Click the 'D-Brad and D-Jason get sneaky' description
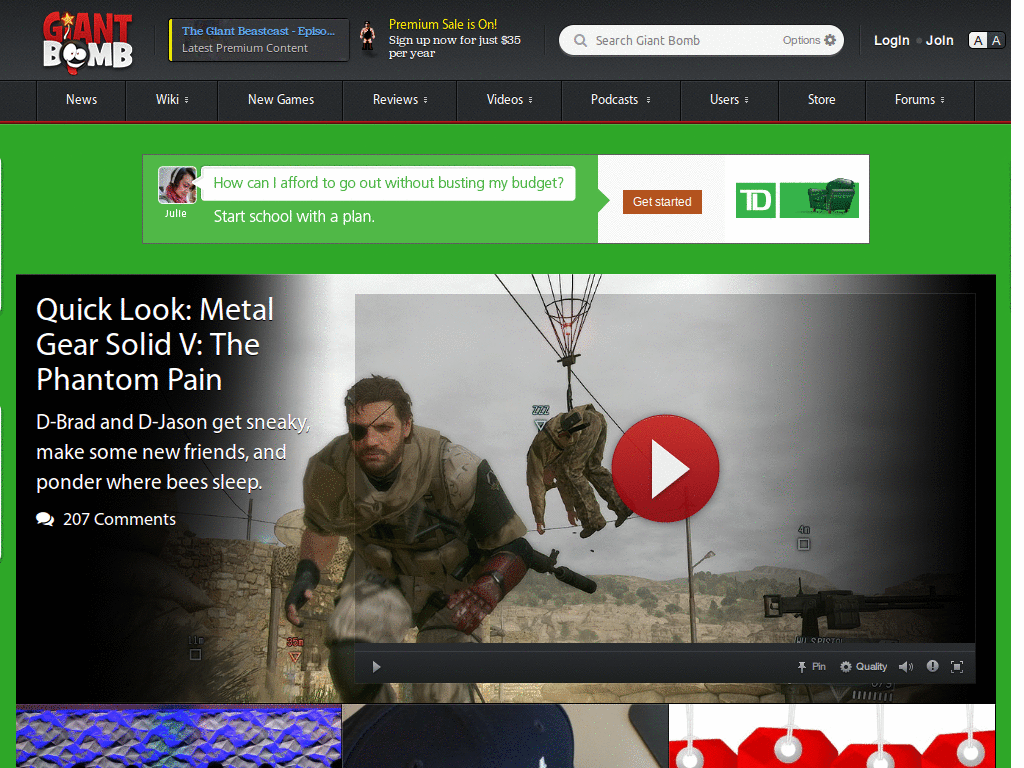This screenshot has height=768, width=1024. click(173, 452)
